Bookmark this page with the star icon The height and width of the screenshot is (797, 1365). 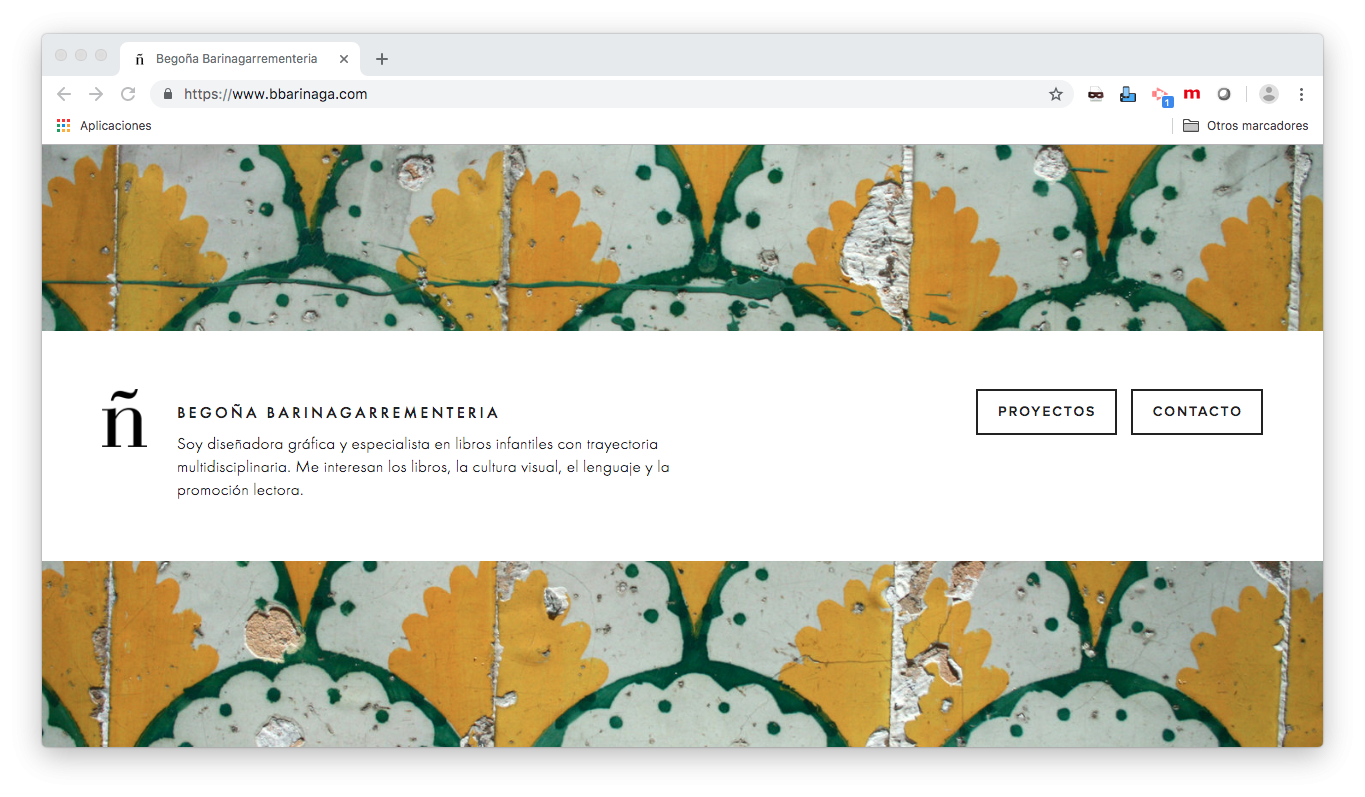click(x=1056, y=94)
